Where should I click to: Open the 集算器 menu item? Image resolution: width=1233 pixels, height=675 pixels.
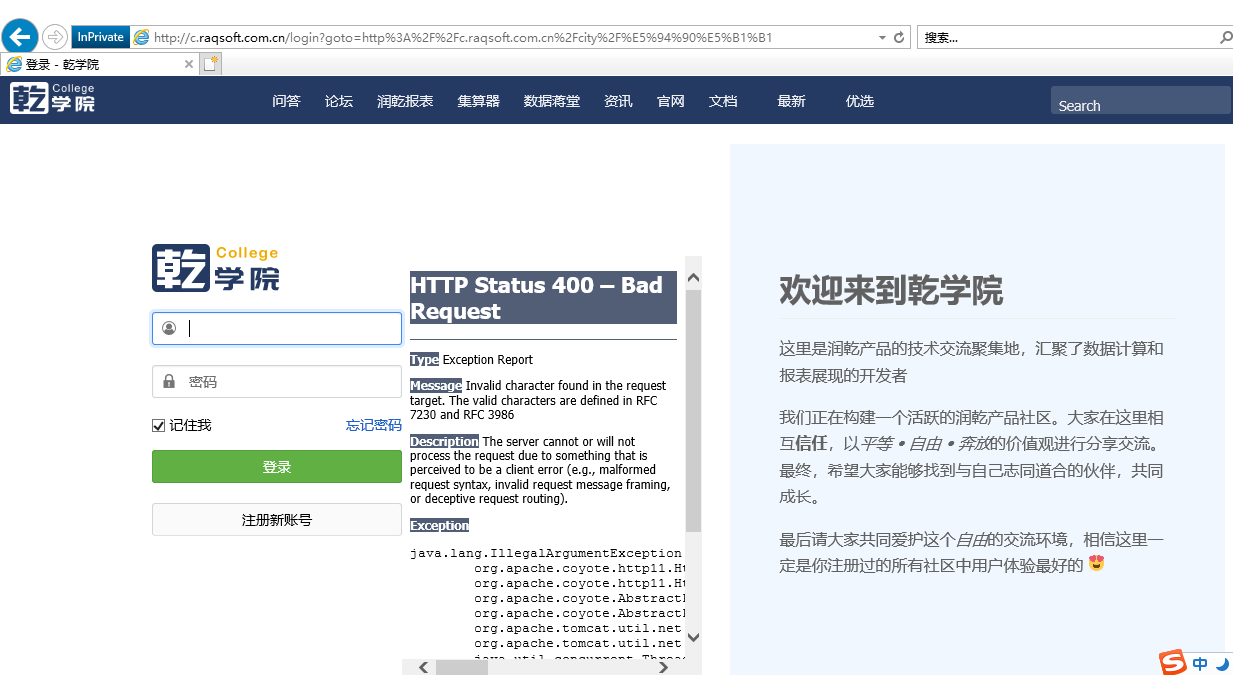pos(478,101)
